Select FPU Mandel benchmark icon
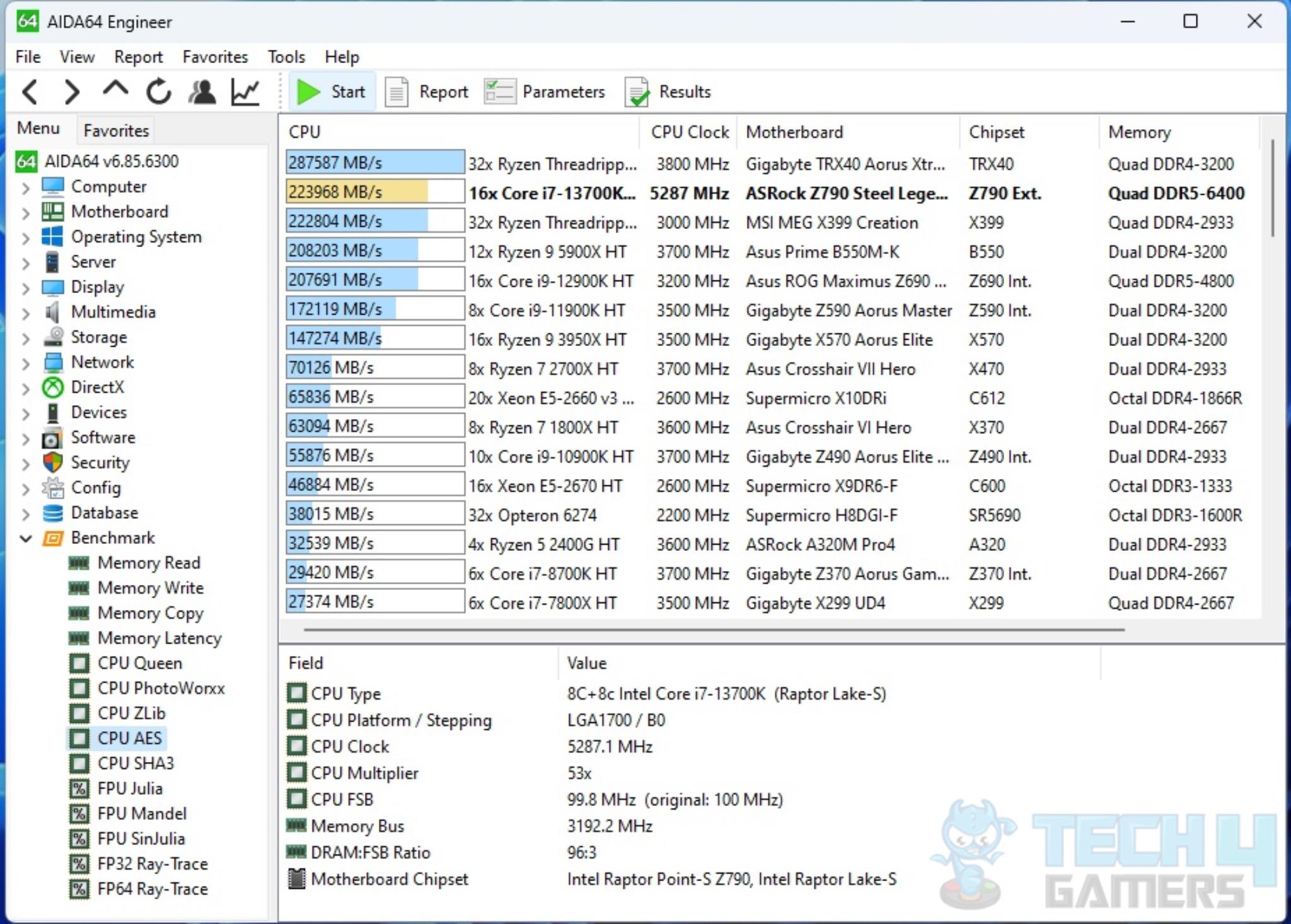 tap(79, 814)
